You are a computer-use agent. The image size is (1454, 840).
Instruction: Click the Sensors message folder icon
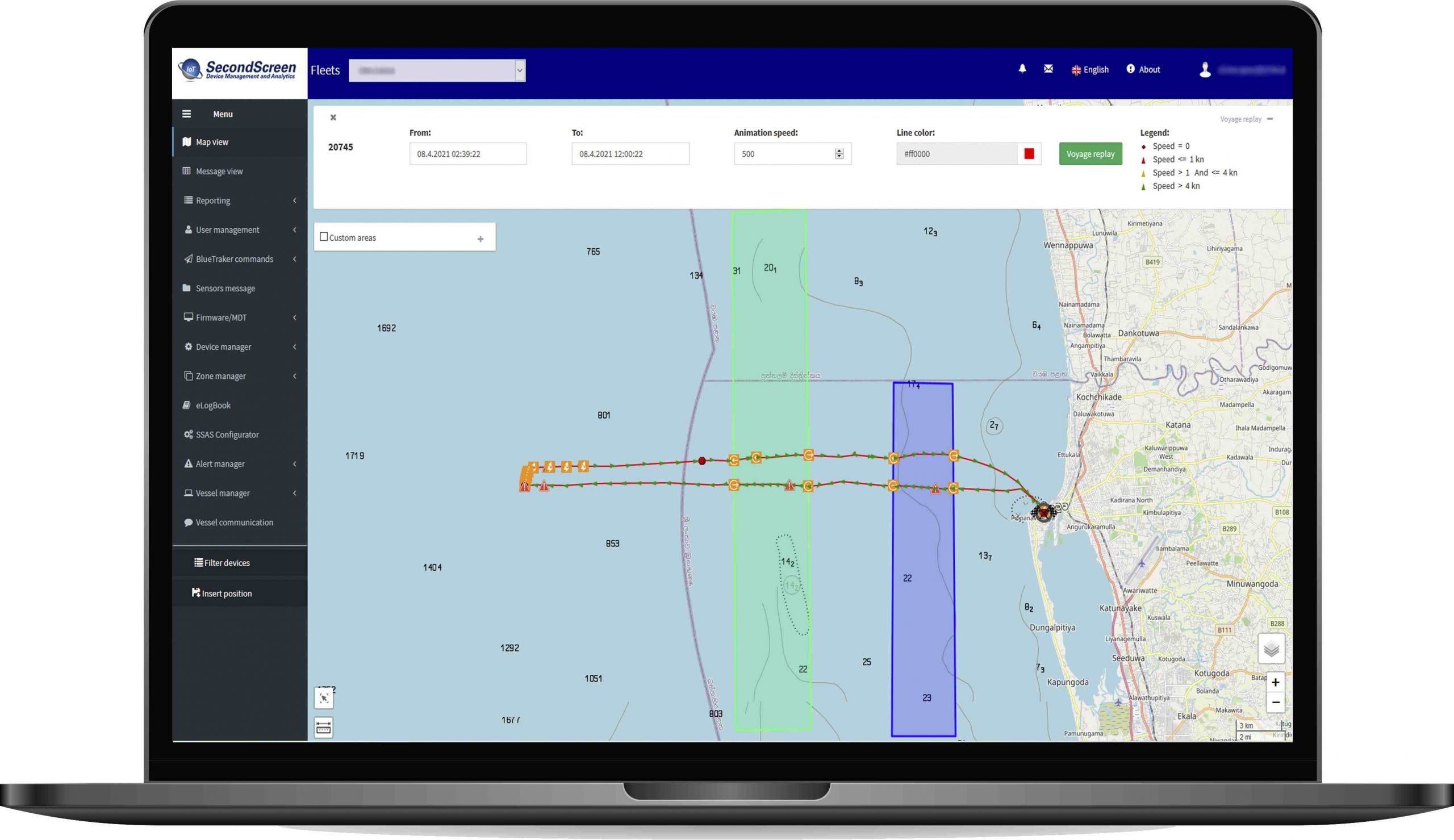pos(186,287)
